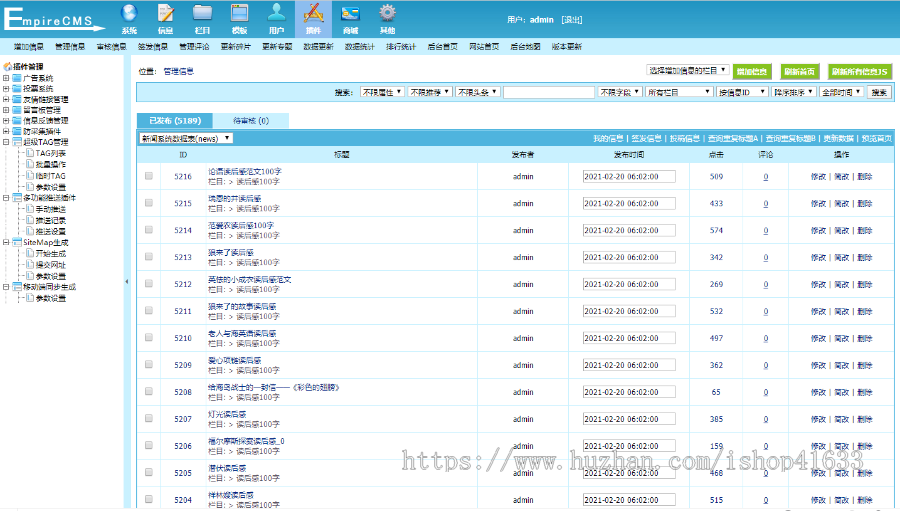The image size is (900, 511).
Task: Click the SiteMap生成 panel icon
Action: [17, 242]
